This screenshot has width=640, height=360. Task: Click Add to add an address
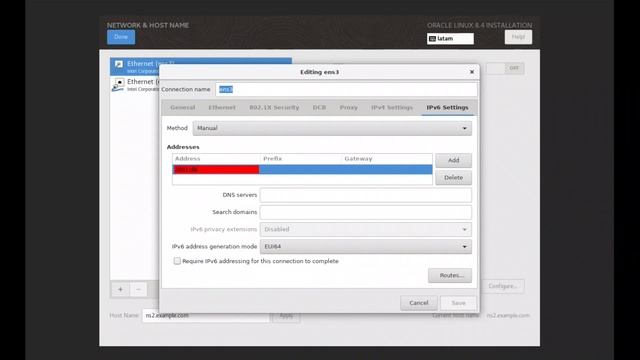[453, 160]
